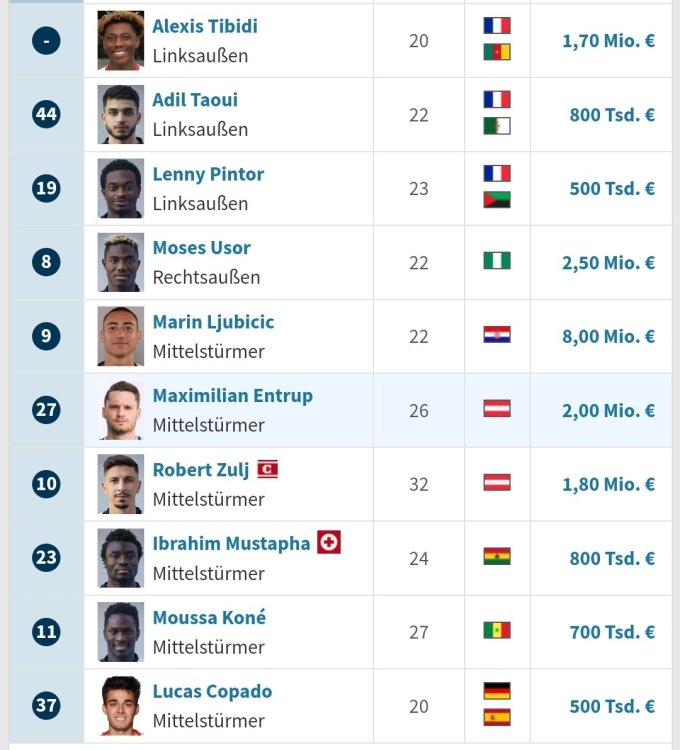Open Maximilian Entrup's player name link
The image size is (680, 750).
232,396
